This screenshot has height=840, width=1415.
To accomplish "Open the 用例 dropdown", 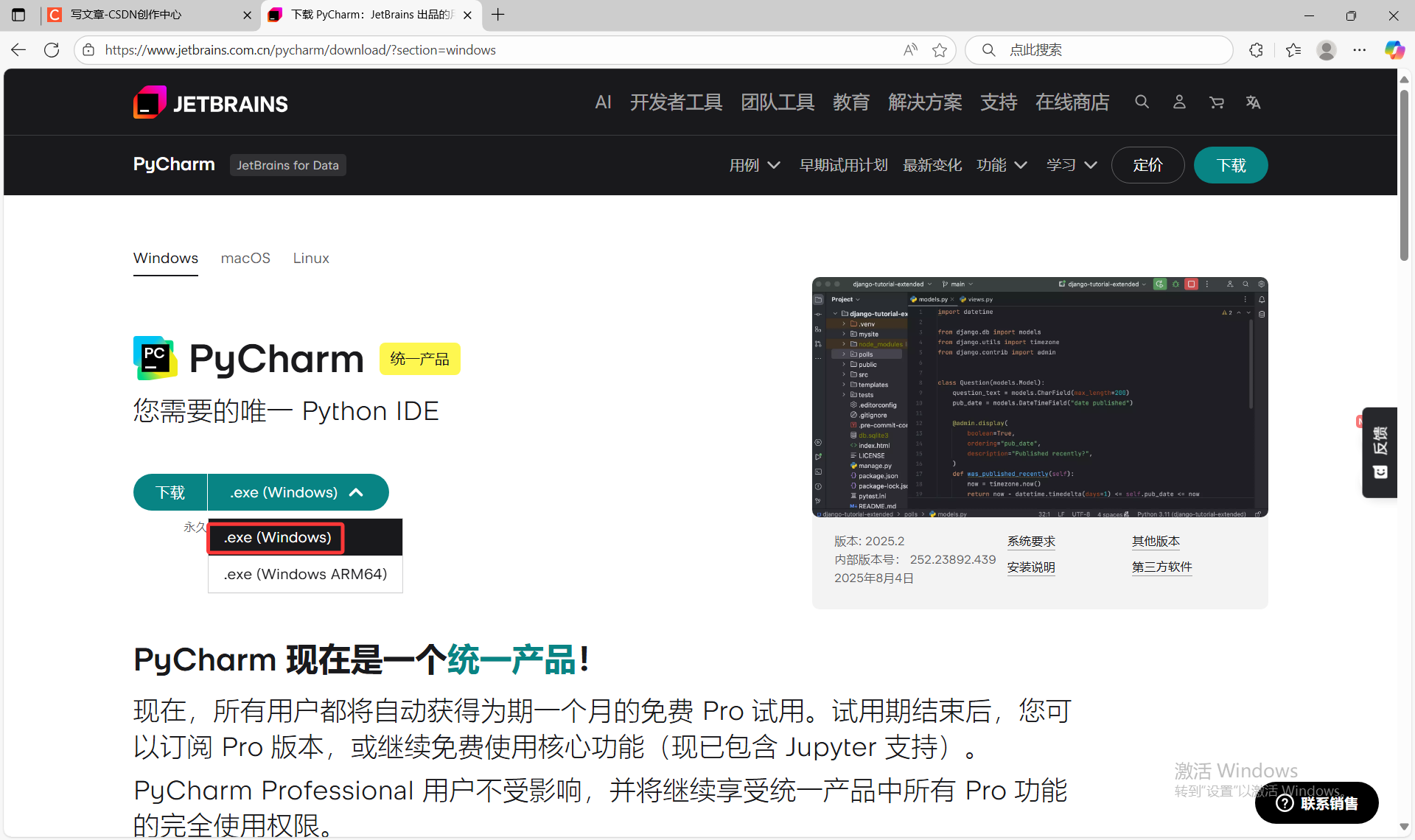I will (x=754, y=165).
